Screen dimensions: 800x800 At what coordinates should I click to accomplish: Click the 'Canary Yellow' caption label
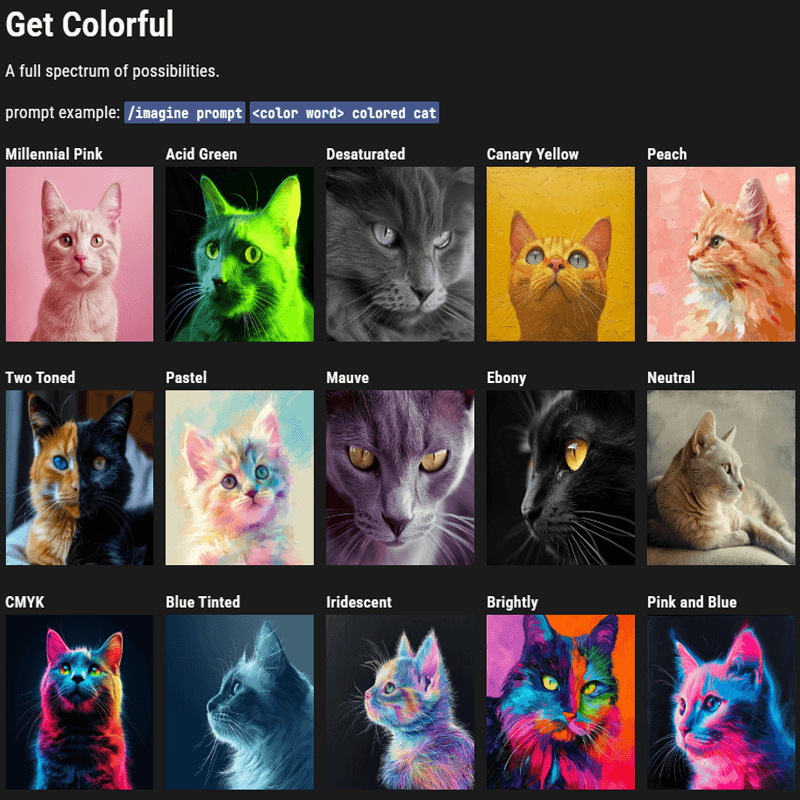(532, 154)
